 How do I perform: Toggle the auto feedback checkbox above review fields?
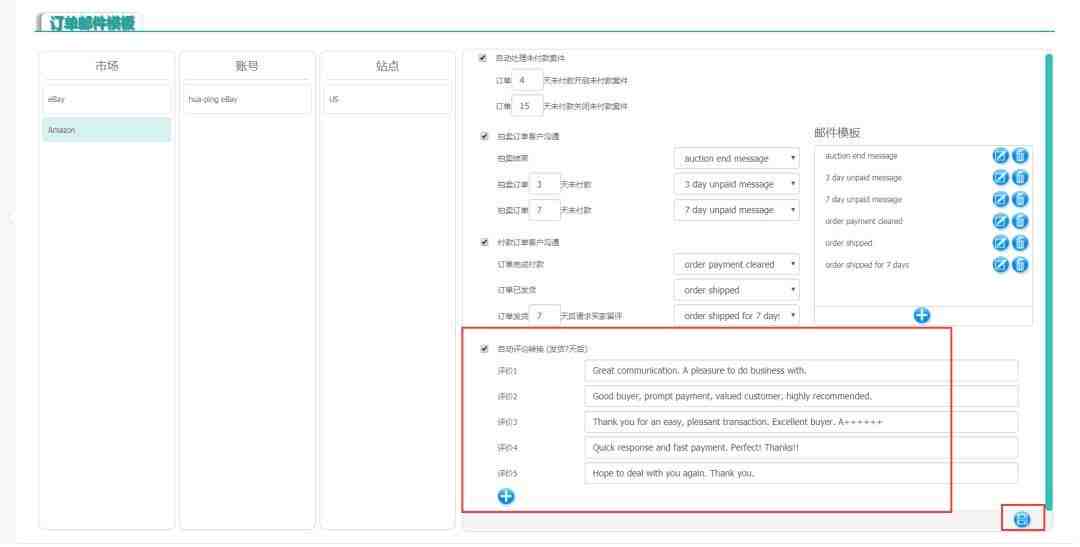coord(484,349)
